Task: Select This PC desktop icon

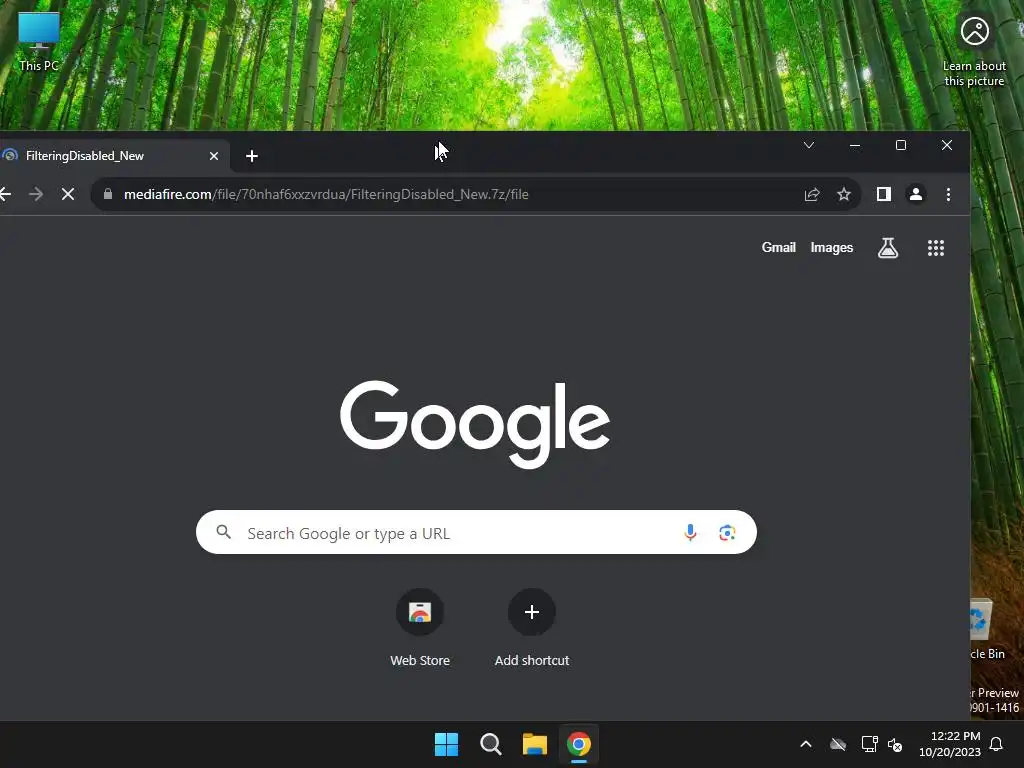Action: point(39,42)
